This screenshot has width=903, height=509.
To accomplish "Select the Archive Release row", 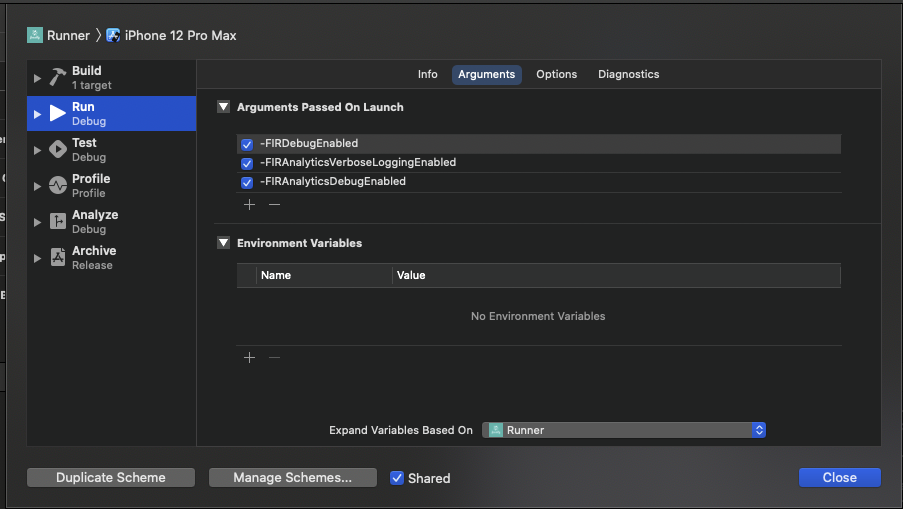I will coord(112,258).
